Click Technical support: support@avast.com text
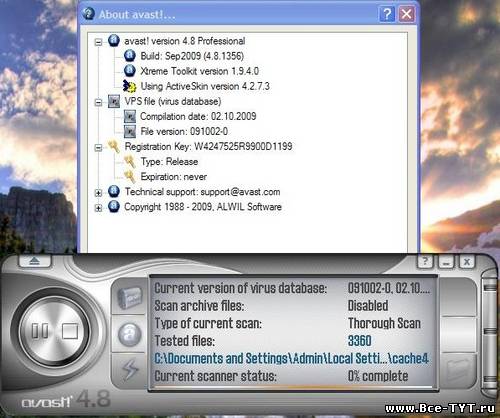Viewport: 500px width, 418px height. (202, 192)
